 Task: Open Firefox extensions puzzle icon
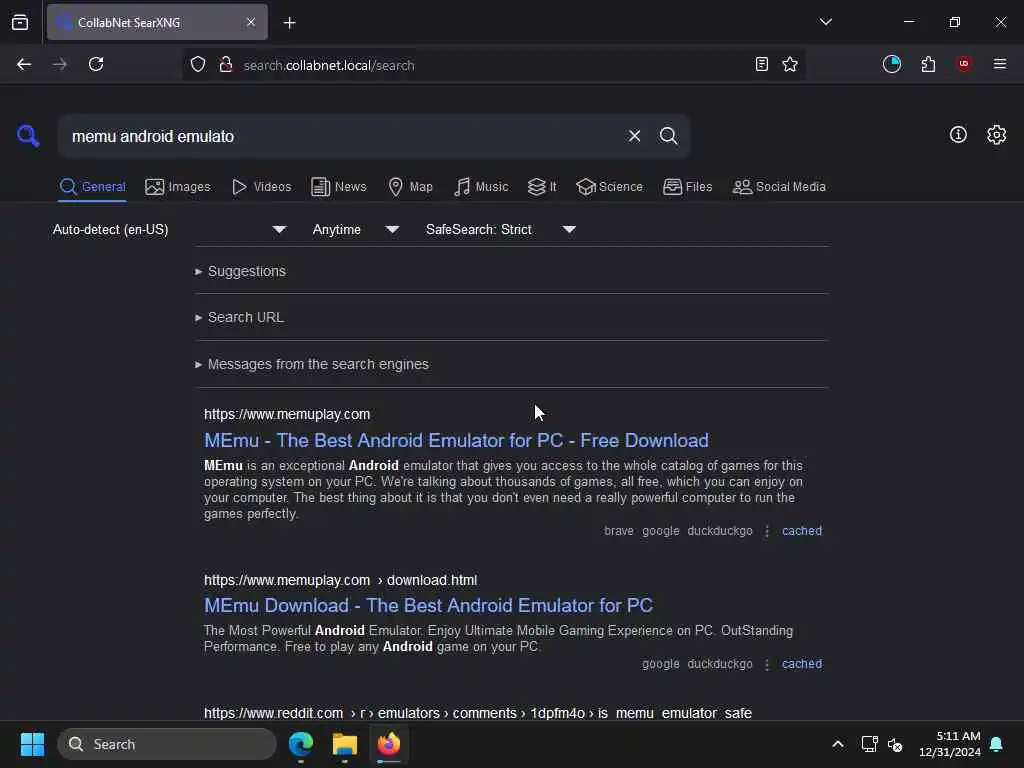(928, 65)
